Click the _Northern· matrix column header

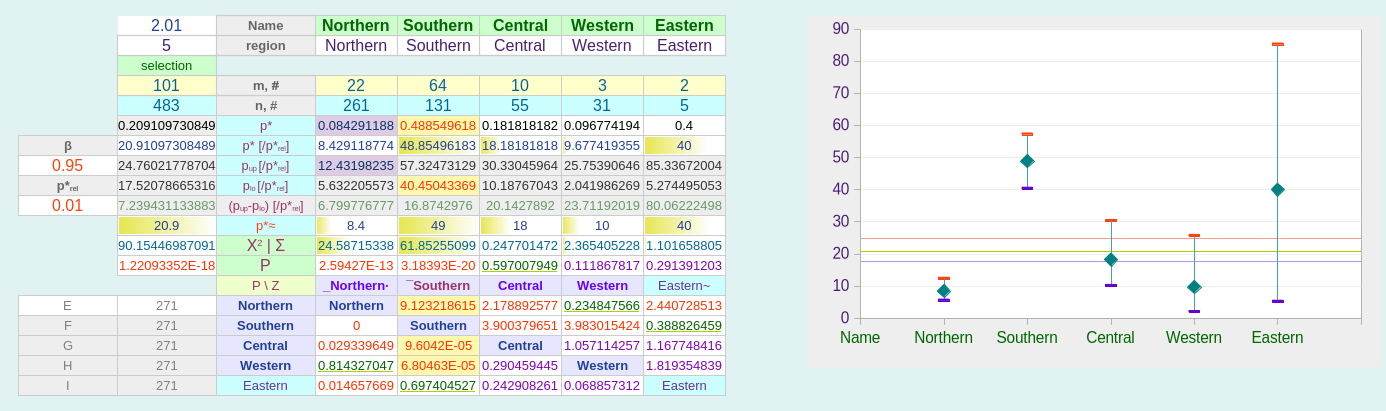click(356, 286)
